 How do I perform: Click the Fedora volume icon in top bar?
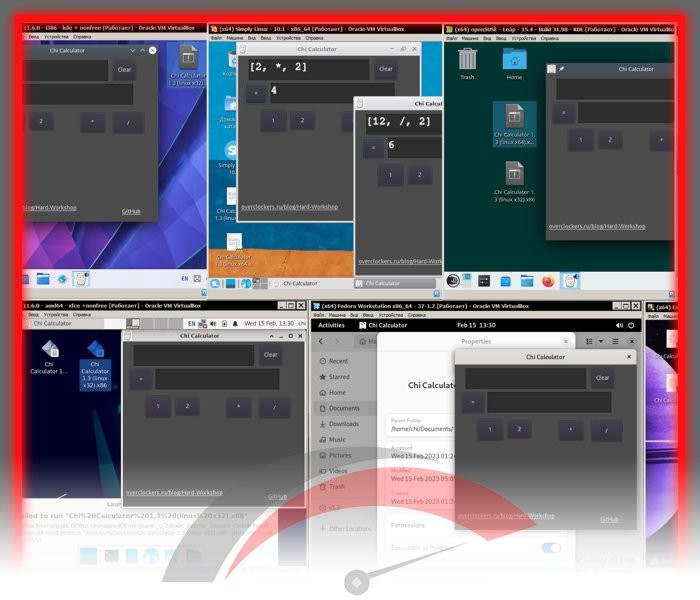point(619,325)
